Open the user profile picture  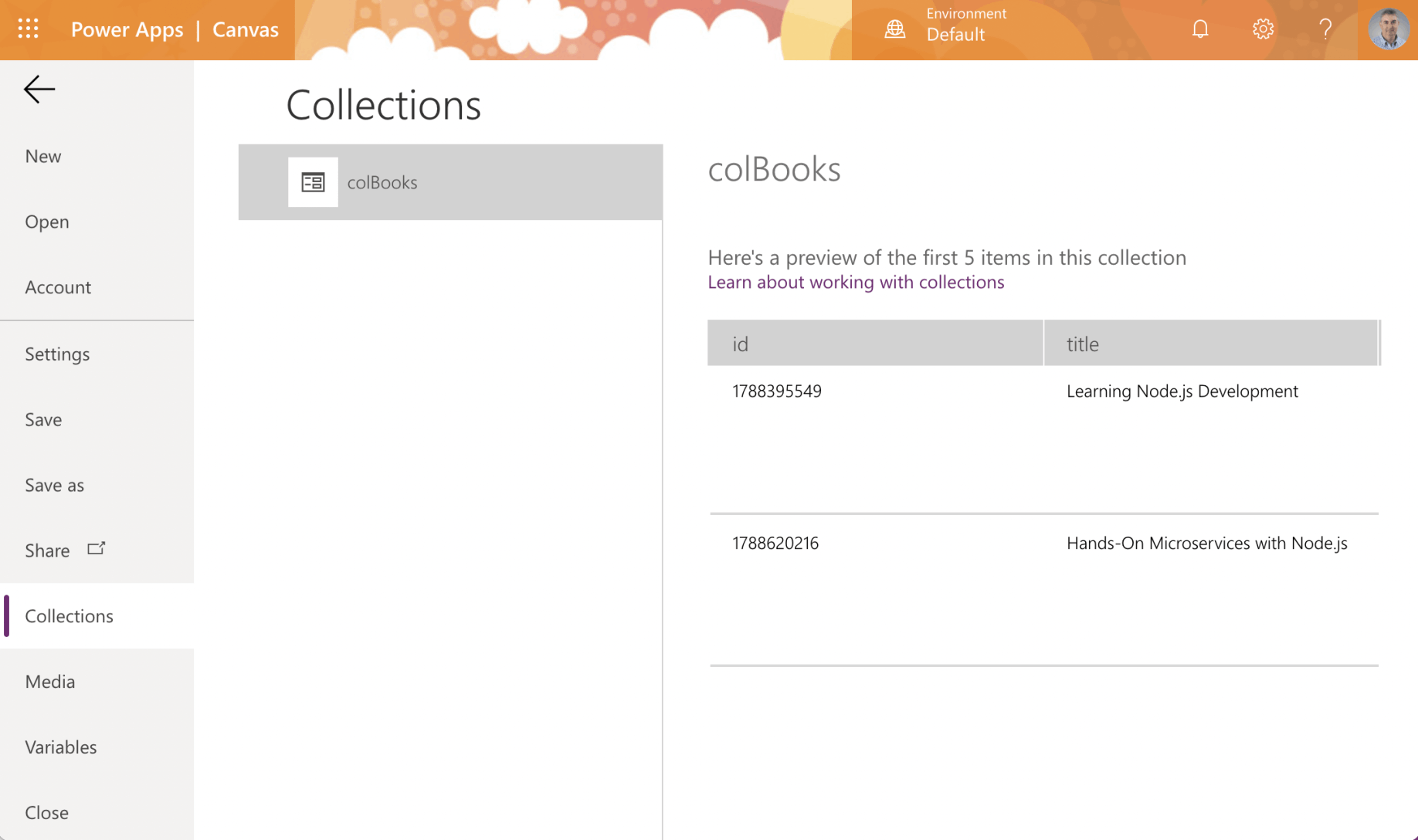click(1388, 29)
